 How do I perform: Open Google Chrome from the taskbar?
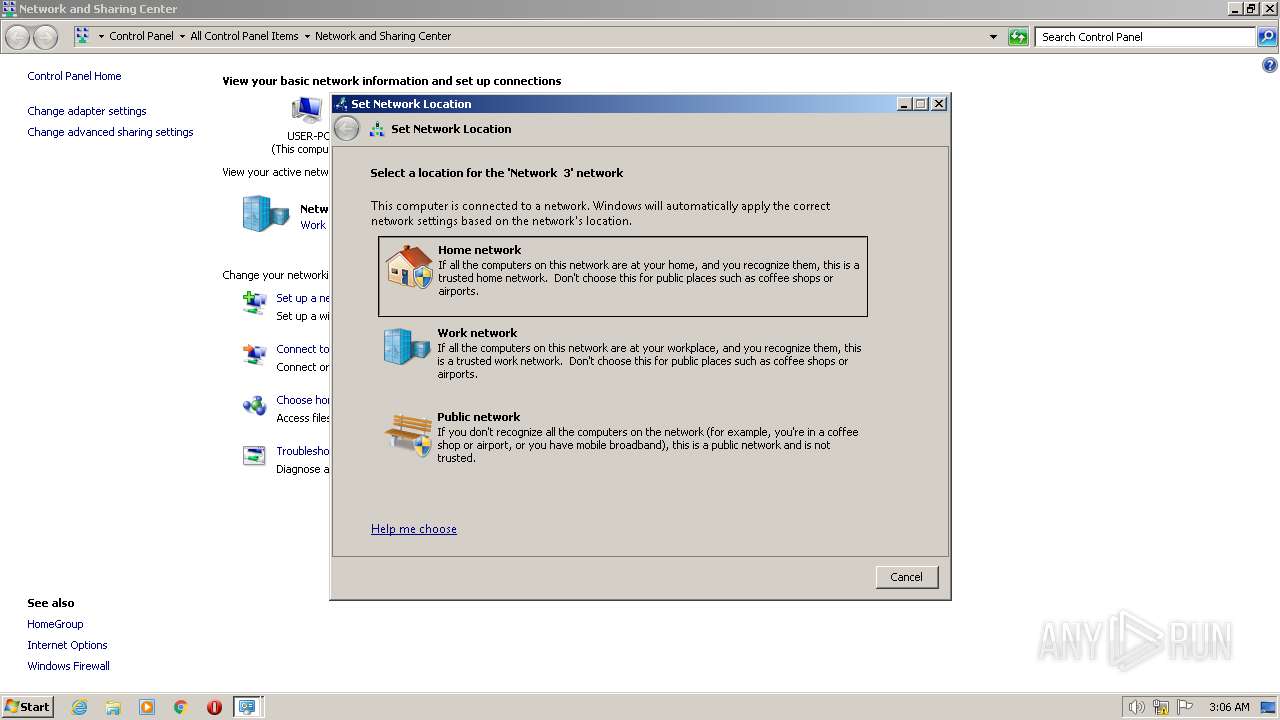point(181,707)
